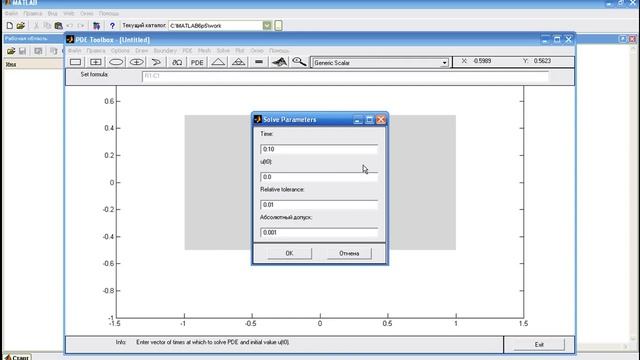Confirm Solve Parameters with OK

coord(289,253)
